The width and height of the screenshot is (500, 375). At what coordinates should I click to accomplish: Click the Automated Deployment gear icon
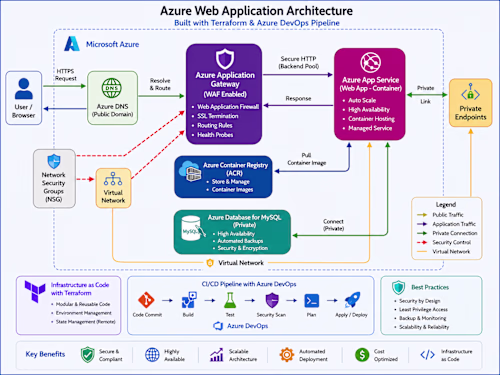coord(287,355)
